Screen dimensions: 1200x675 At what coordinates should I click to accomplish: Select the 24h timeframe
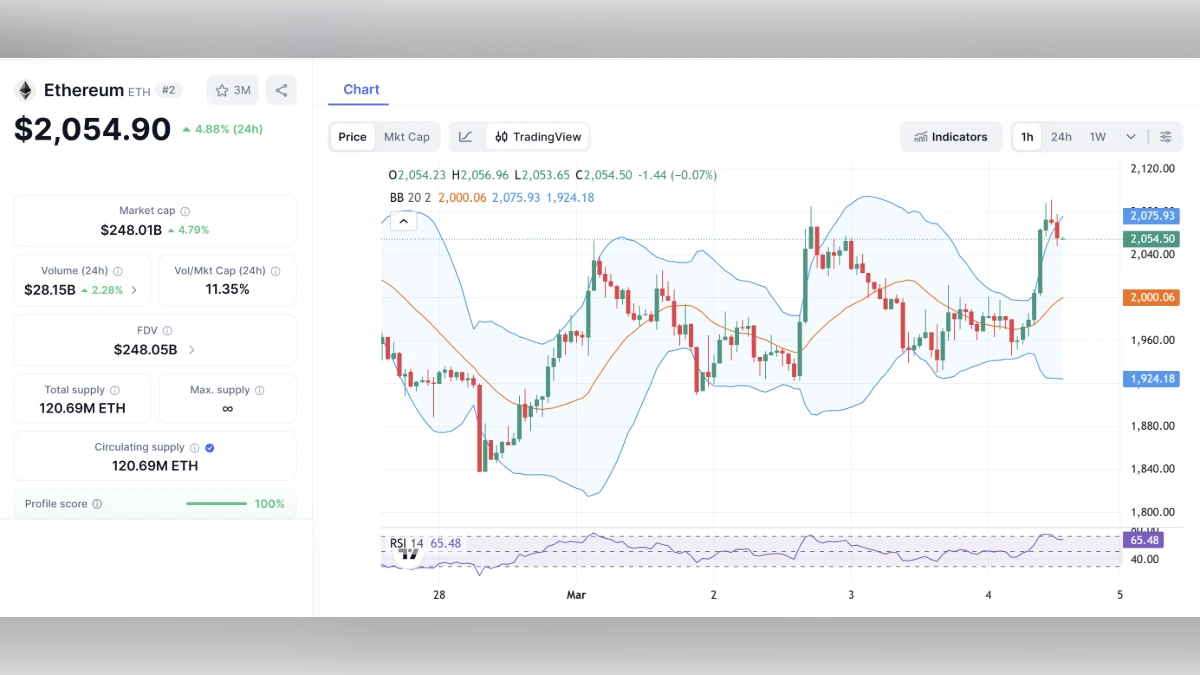[1061, 136]
